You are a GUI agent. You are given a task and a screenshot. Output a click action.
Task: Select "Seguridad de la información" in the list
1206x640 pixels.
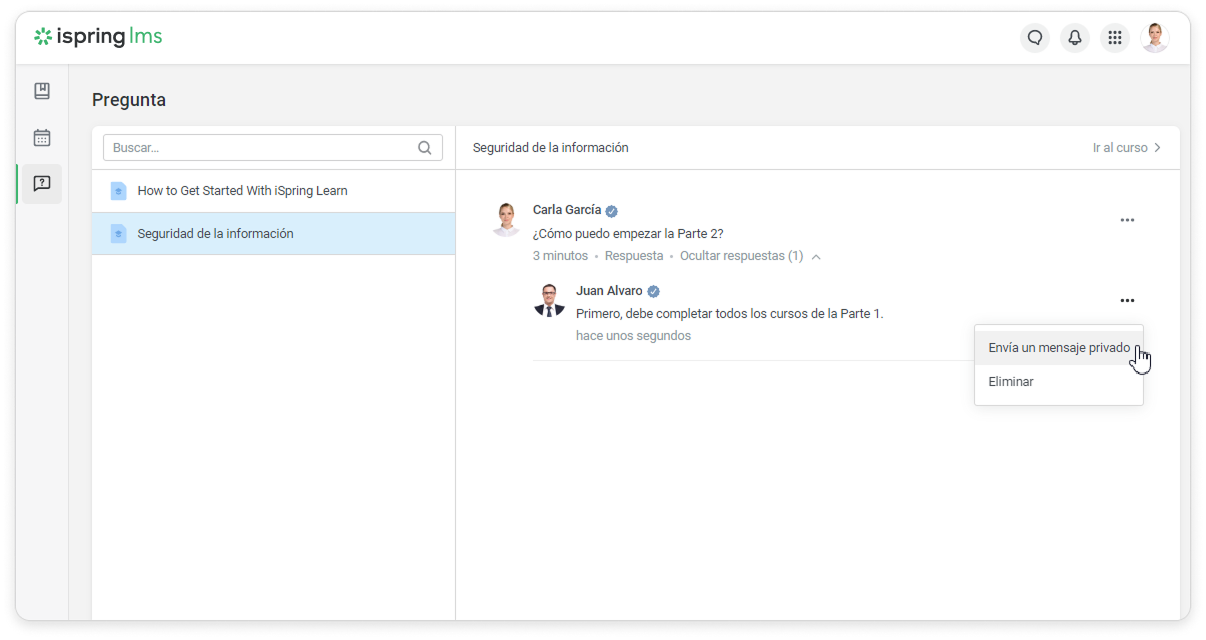point(215,234)
